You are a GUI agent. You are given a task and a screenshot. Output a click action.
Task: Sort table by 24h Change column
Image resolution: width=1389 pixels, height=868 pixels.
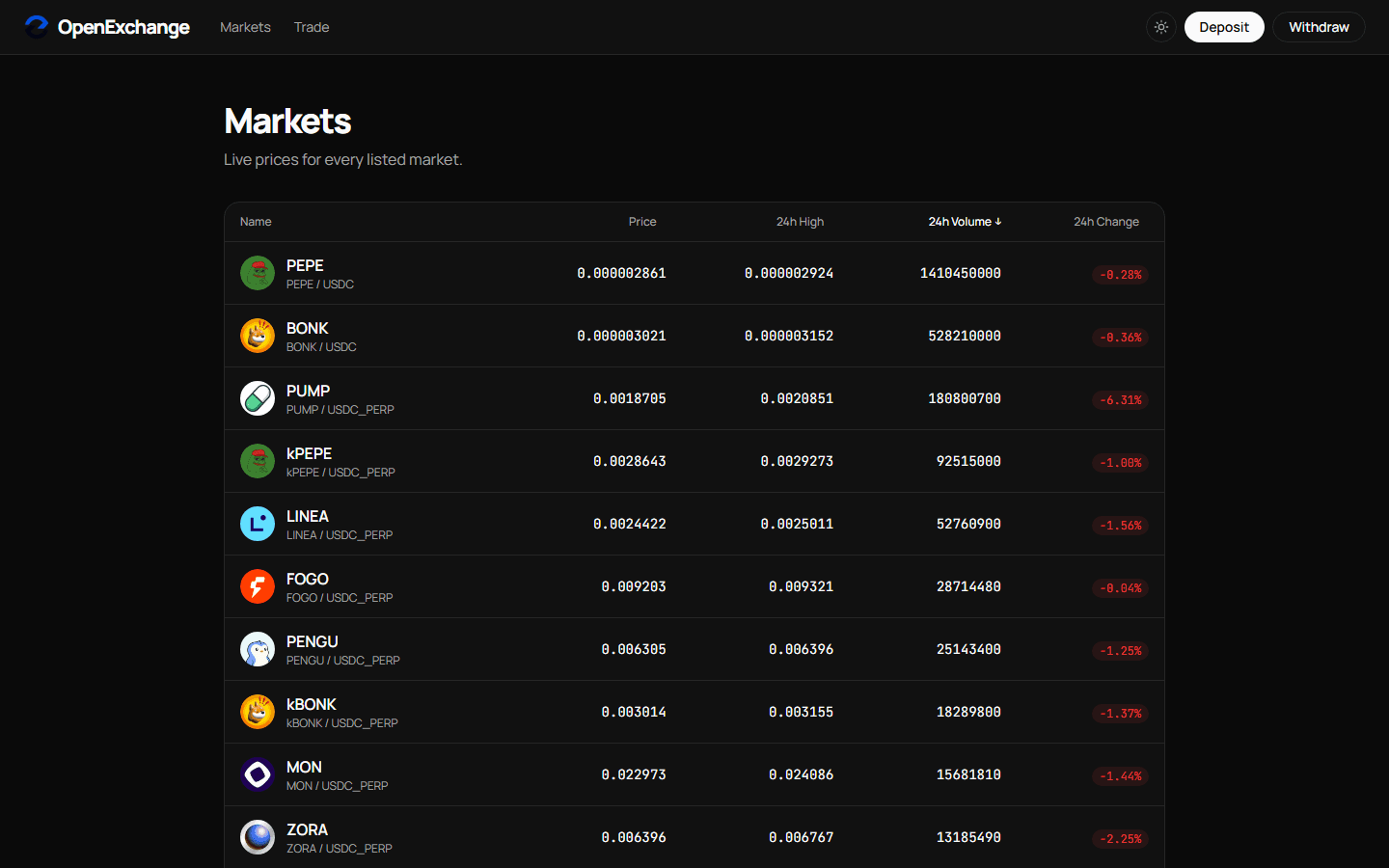click(1106, 222)
